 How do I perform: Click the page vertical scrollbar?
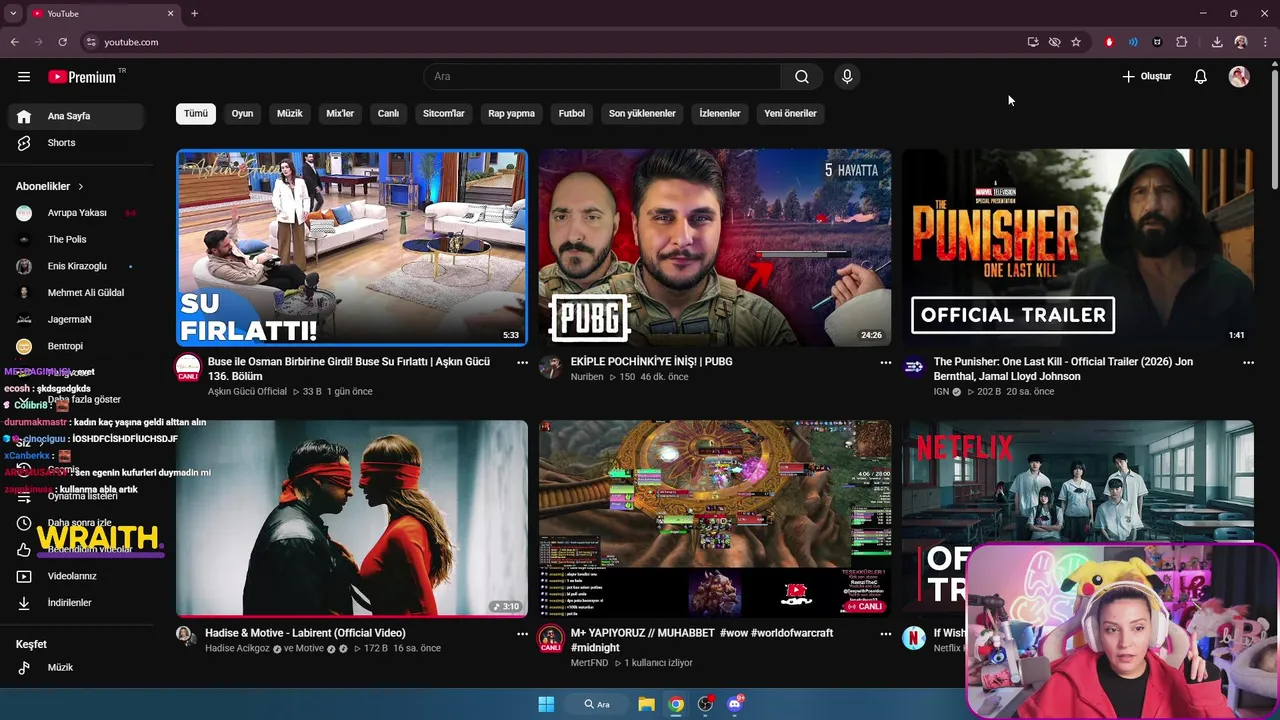(x=1275, y=130)
